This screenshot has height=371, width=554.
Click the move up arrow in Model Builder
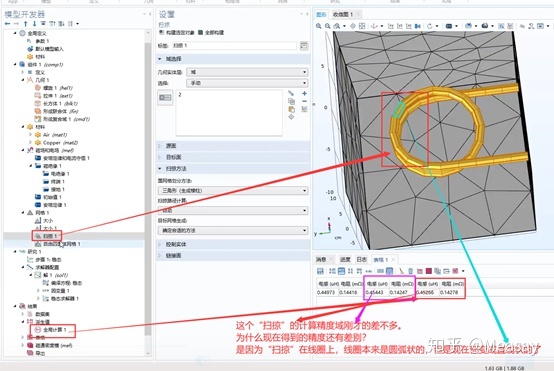click(x=25, y=24)
